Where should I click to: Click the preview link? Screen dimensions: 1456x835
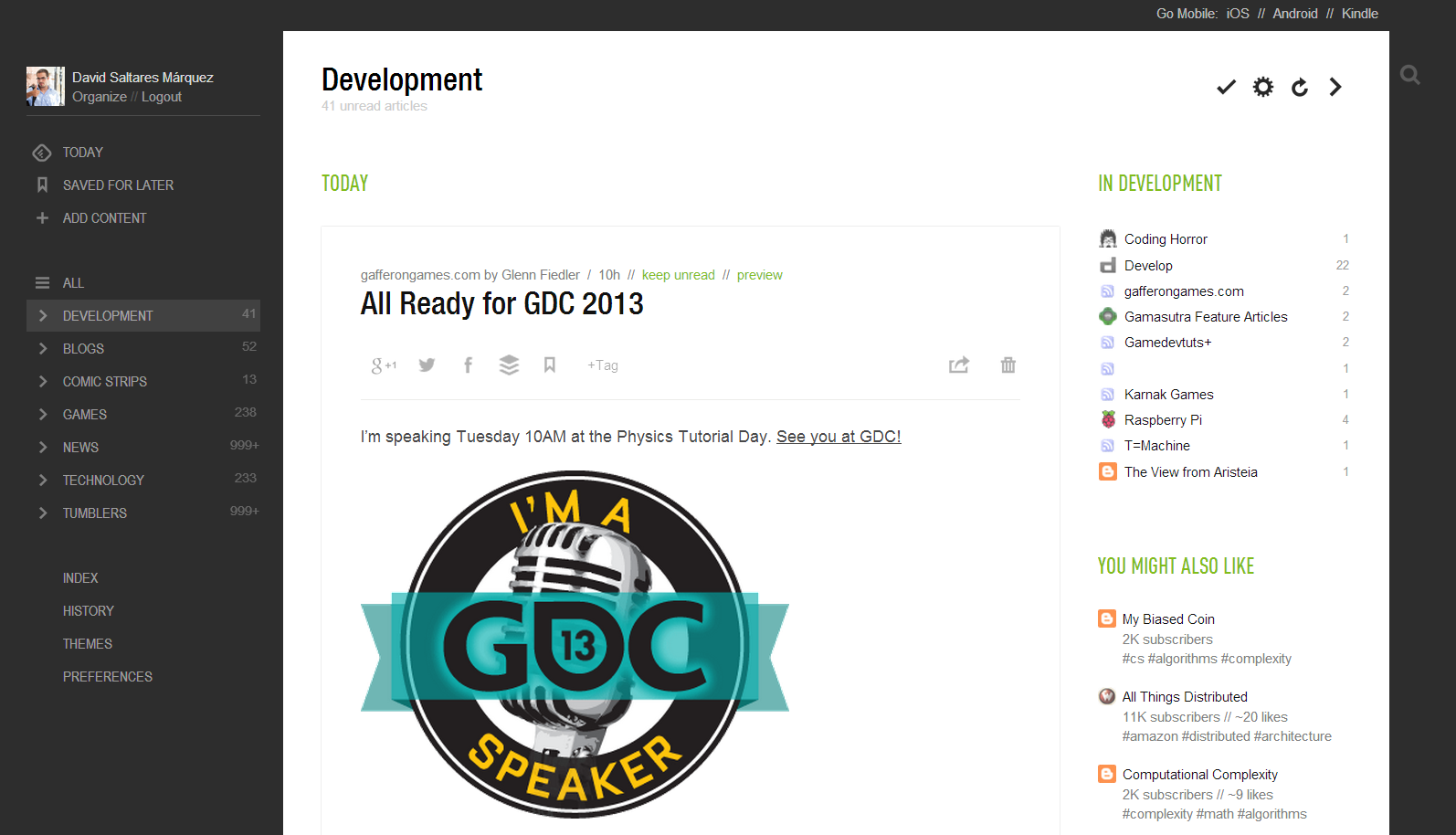(760, 275)
